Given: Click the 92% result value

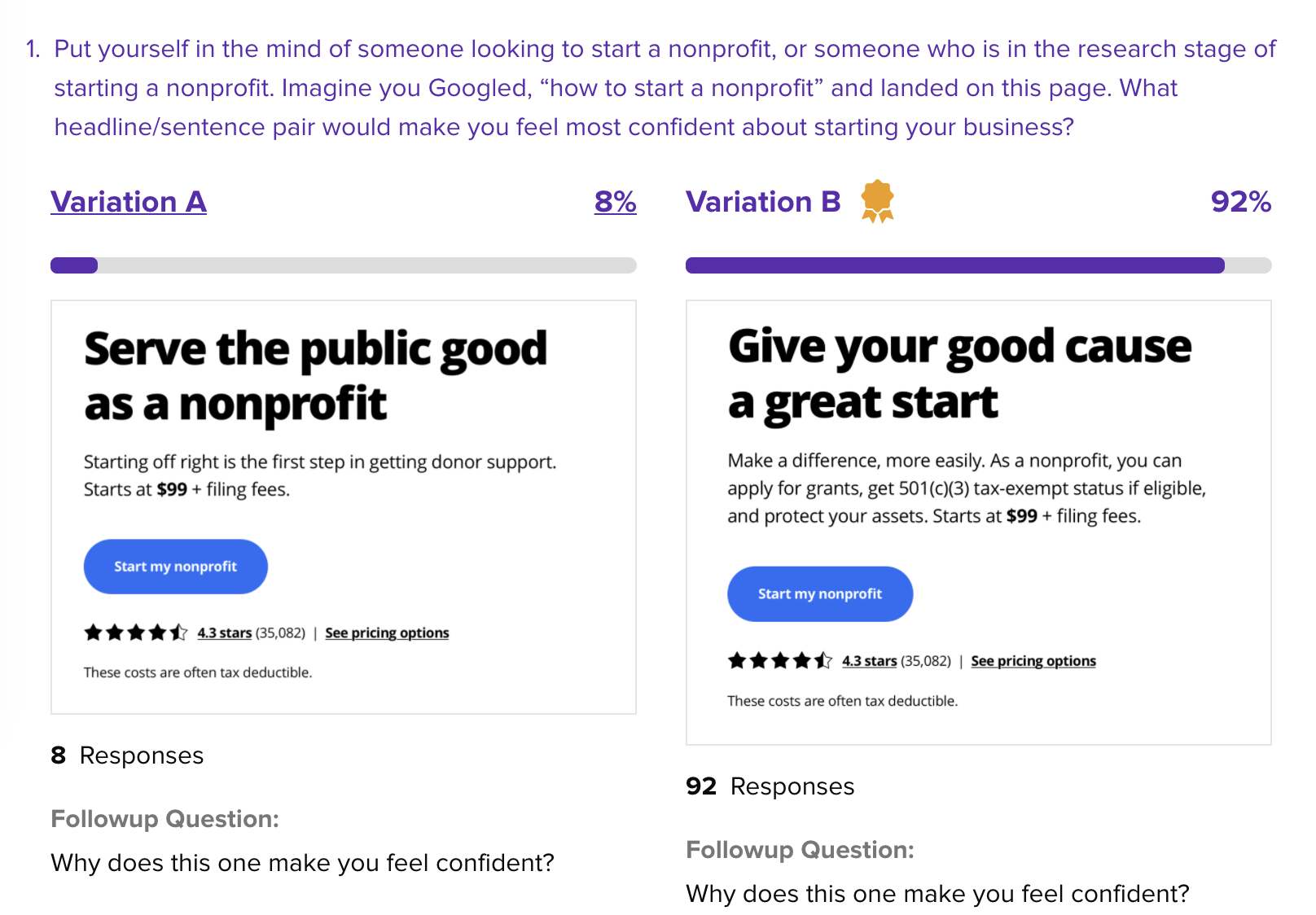Looking at the screenshot, I should click(1240, 202).
